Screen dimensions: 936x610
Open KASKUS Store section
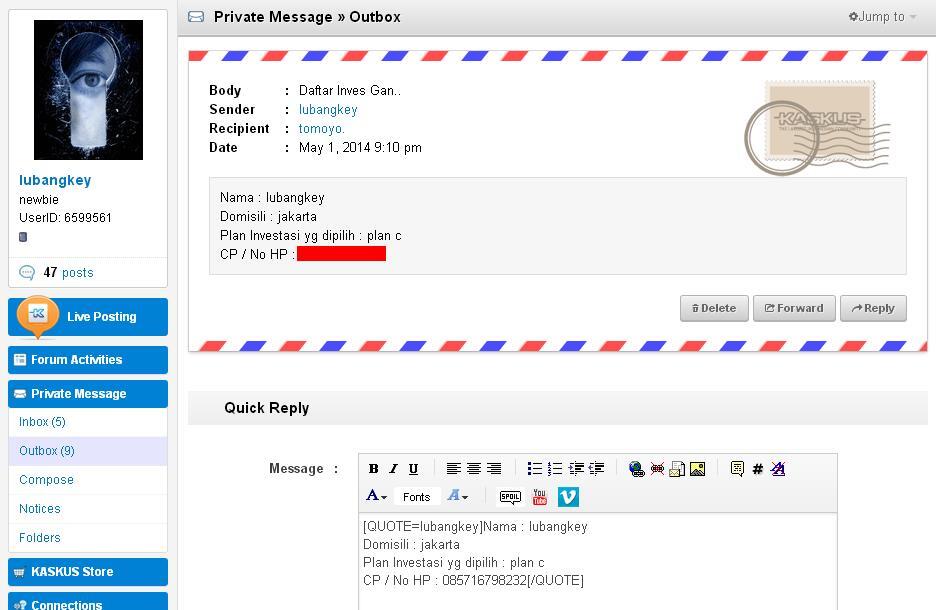pyautogui.click(x=88, y=572)
